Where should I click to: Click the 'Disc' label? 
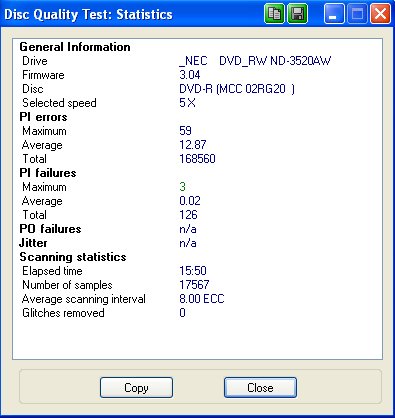pos(33,89)
